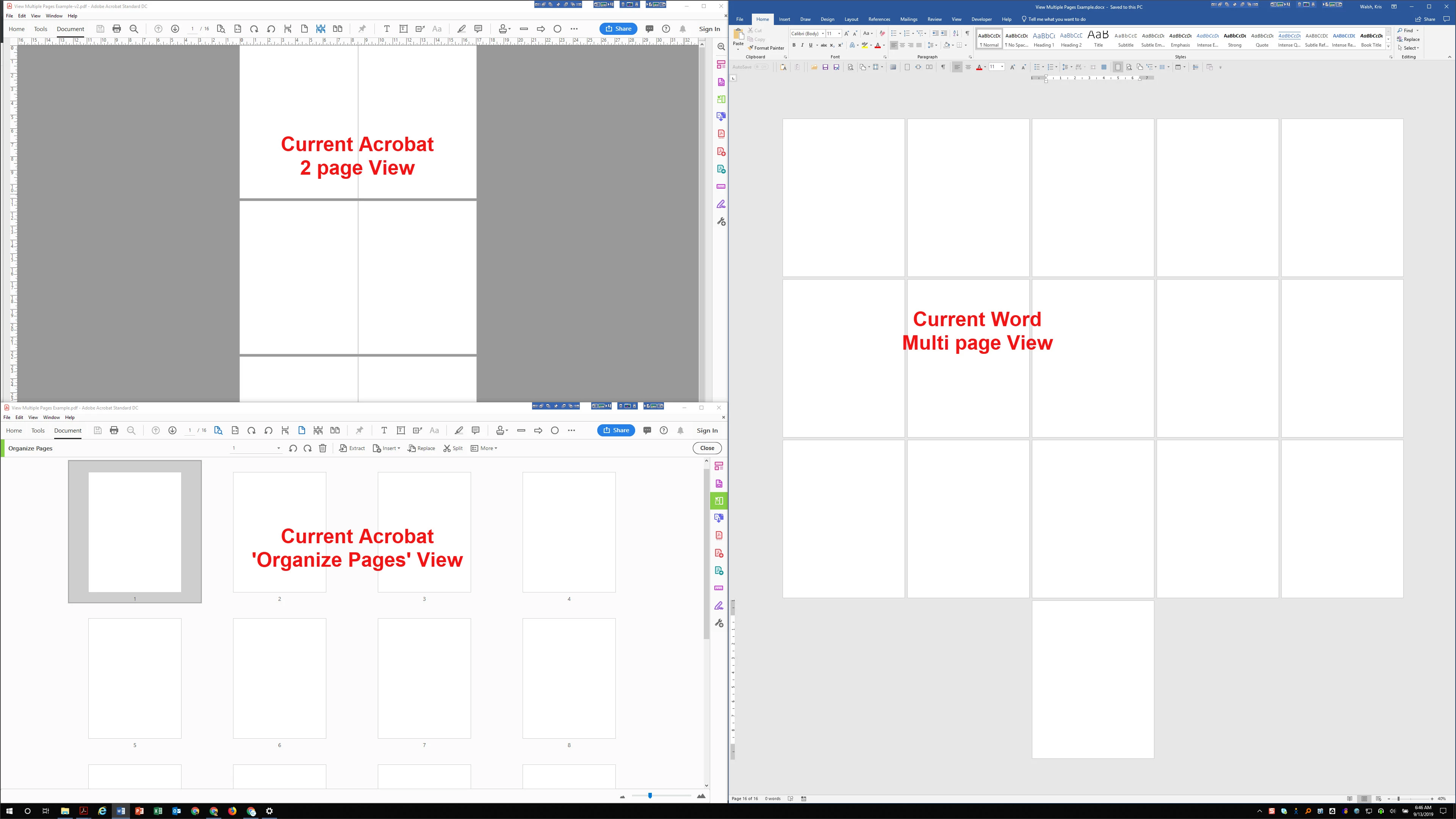Expand the More dropdown in Organize Pages
The image size is (1456, 819).
484,449
